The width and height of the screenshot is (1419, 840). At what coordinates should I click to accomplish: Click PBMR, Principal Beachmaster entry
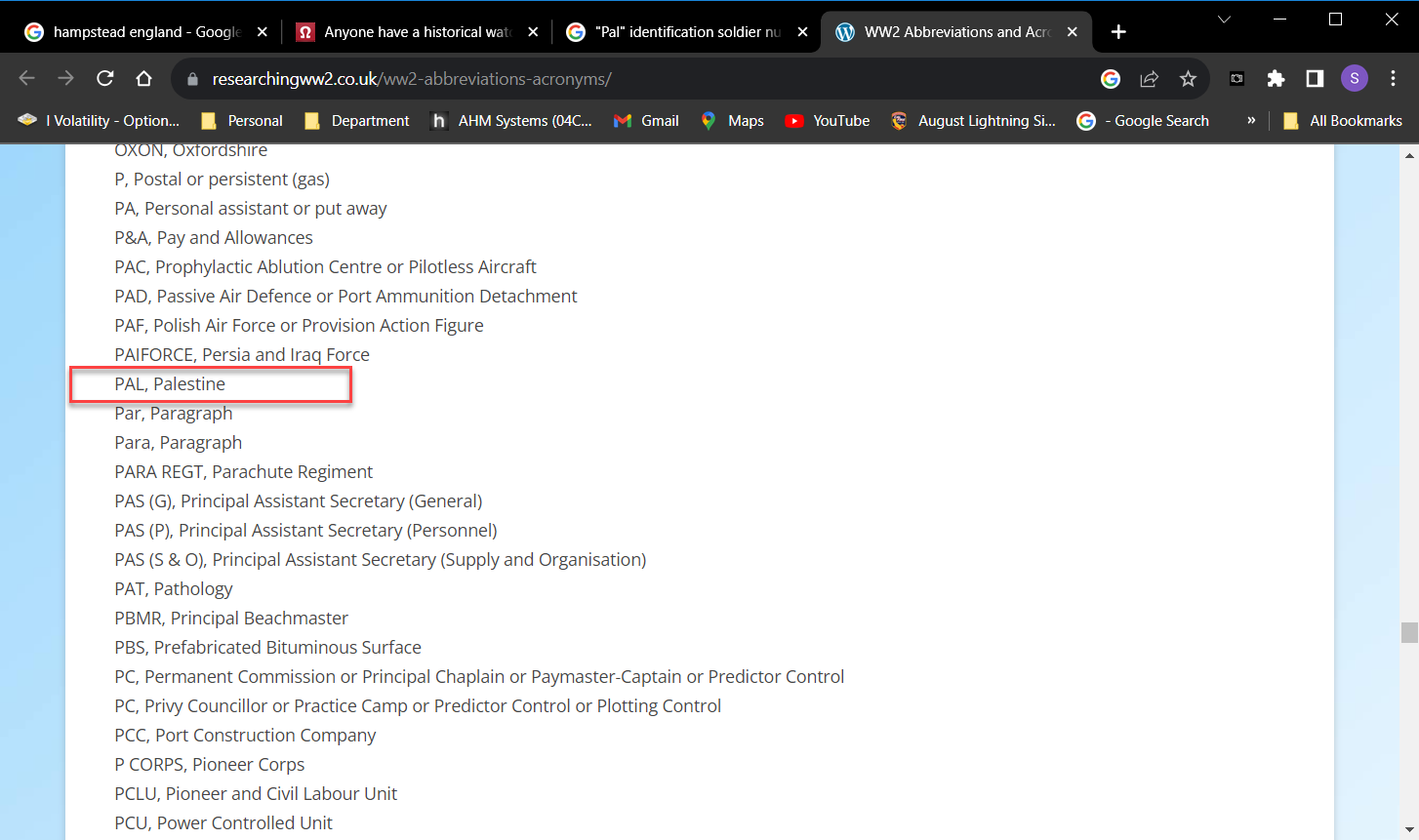pos(231,619)
